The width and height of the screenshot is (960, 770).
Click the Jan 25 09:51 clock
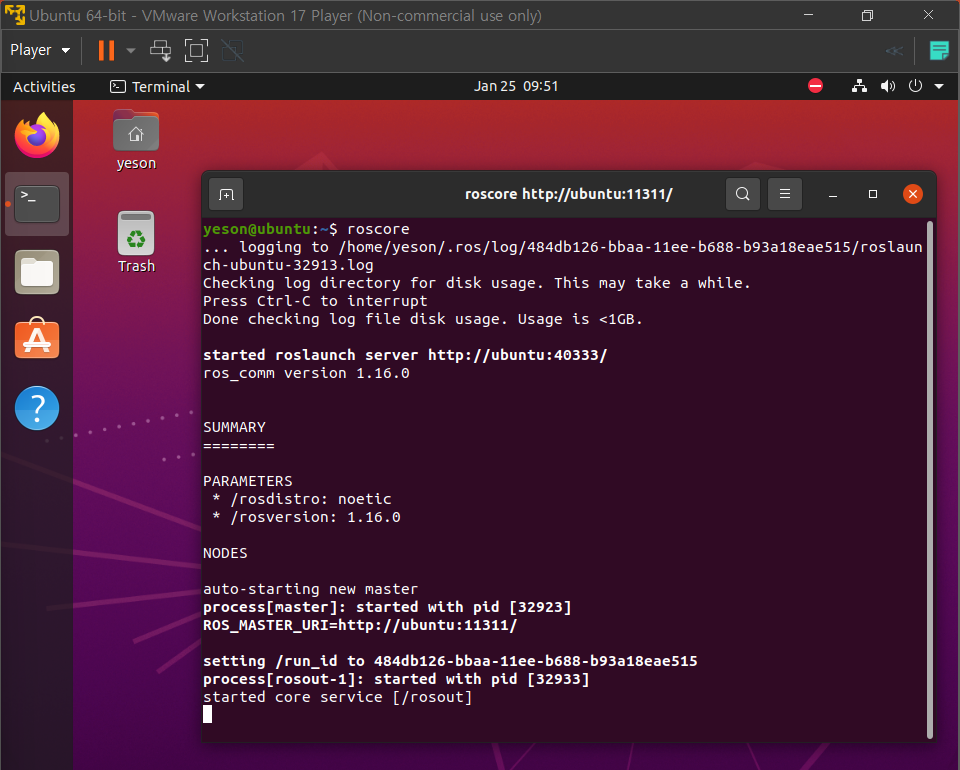click(516, 86)
